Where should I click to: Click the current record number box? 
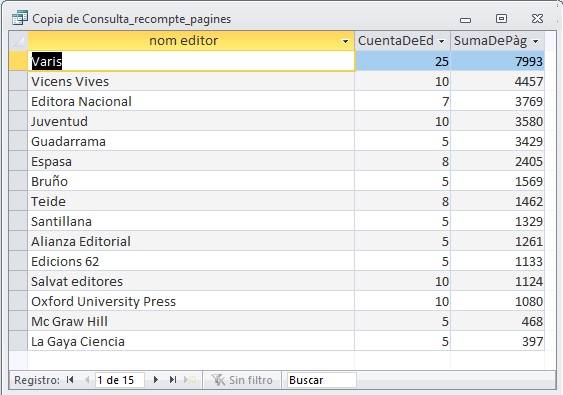[x=120, y=380]
